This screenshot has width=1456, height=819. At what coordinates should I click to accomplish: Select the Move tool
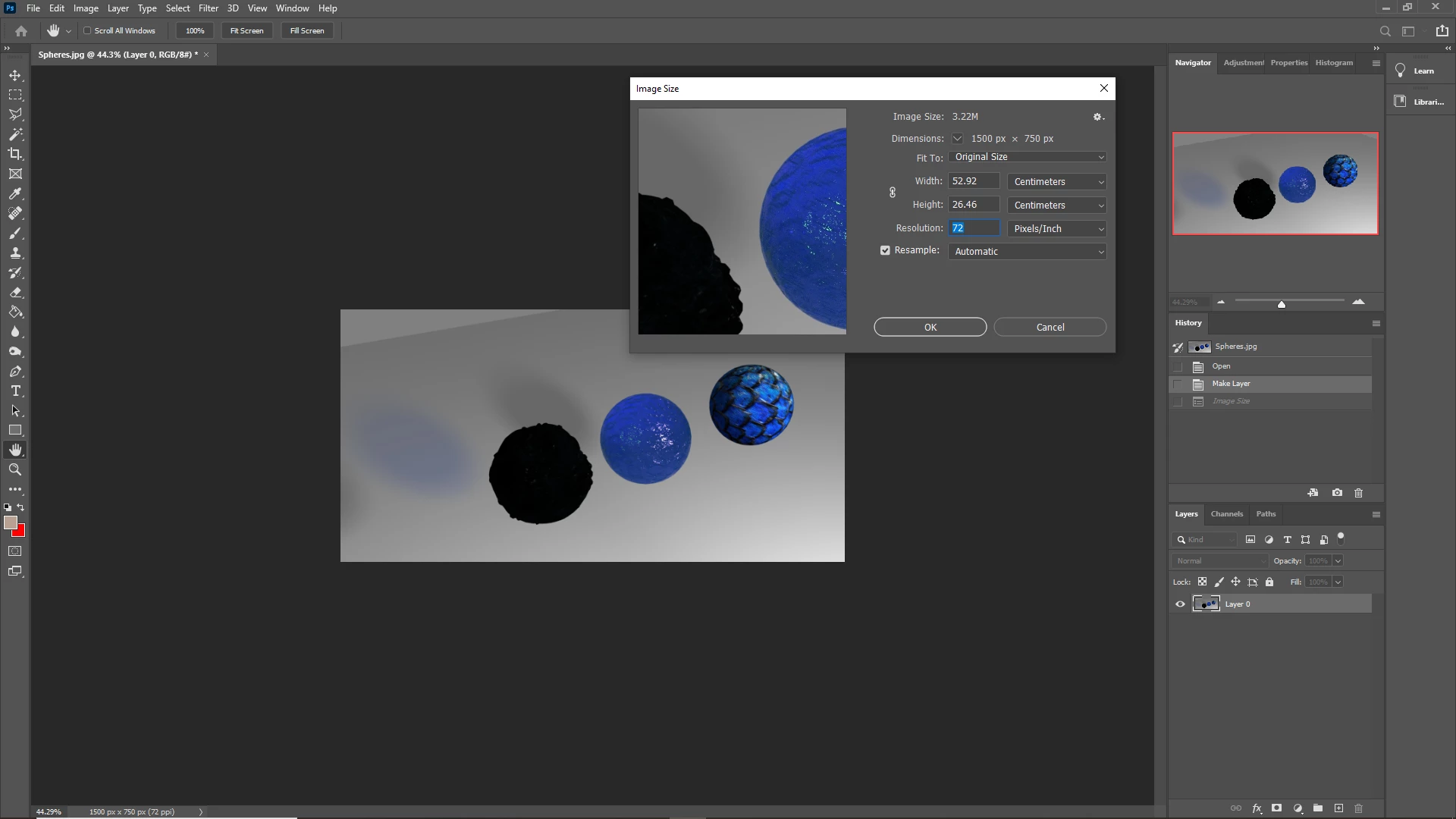click(x=15, y=75)
